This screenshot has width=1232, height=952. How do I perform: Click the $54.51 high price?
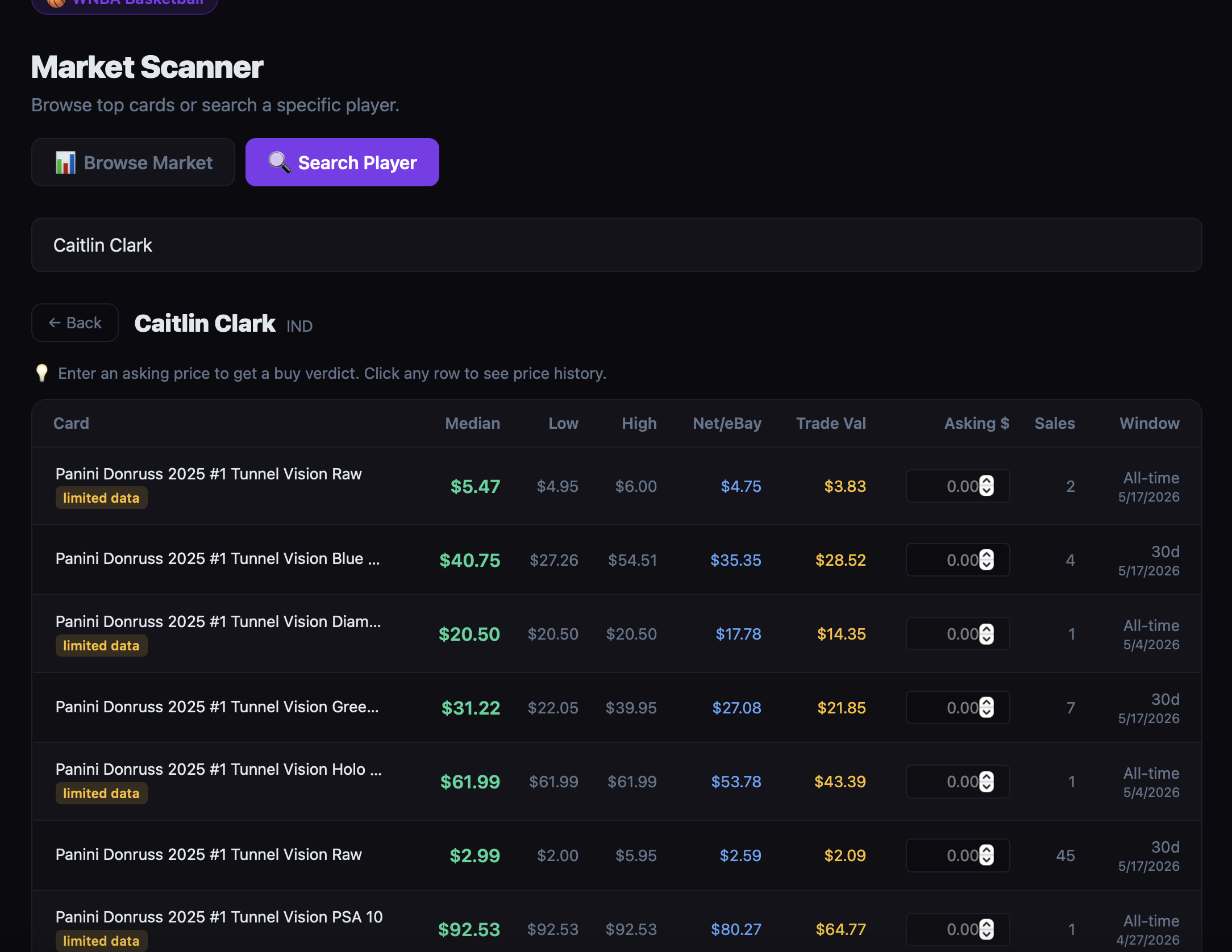tap(632, 560)
